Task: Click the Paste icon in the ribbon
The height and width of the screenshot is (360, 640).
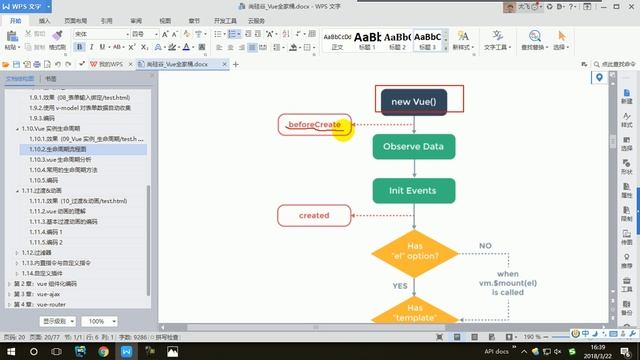Action: tap(12, 36)
